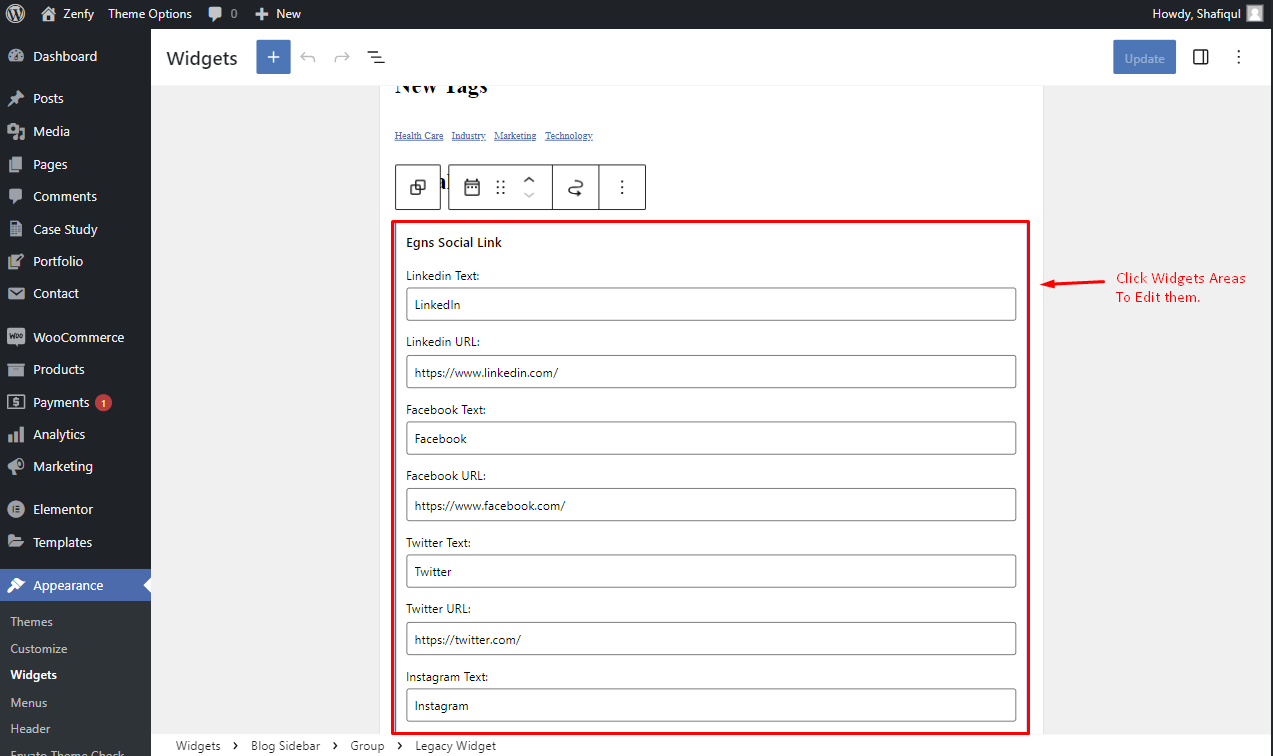Click the Instagram Text input field

point(711,705)
